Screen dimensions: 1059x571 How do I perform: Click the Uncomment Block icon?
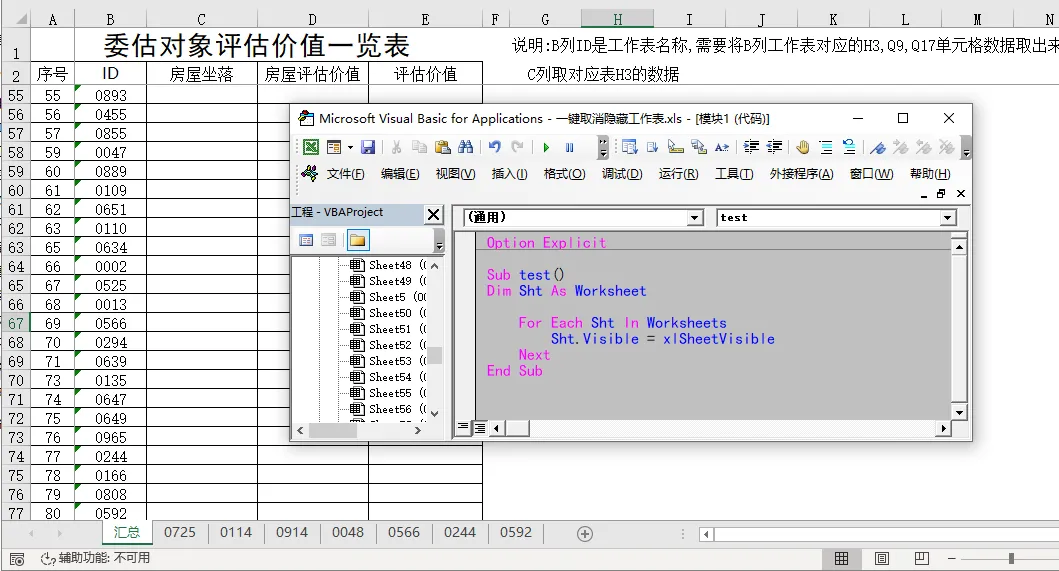point(849,147)
